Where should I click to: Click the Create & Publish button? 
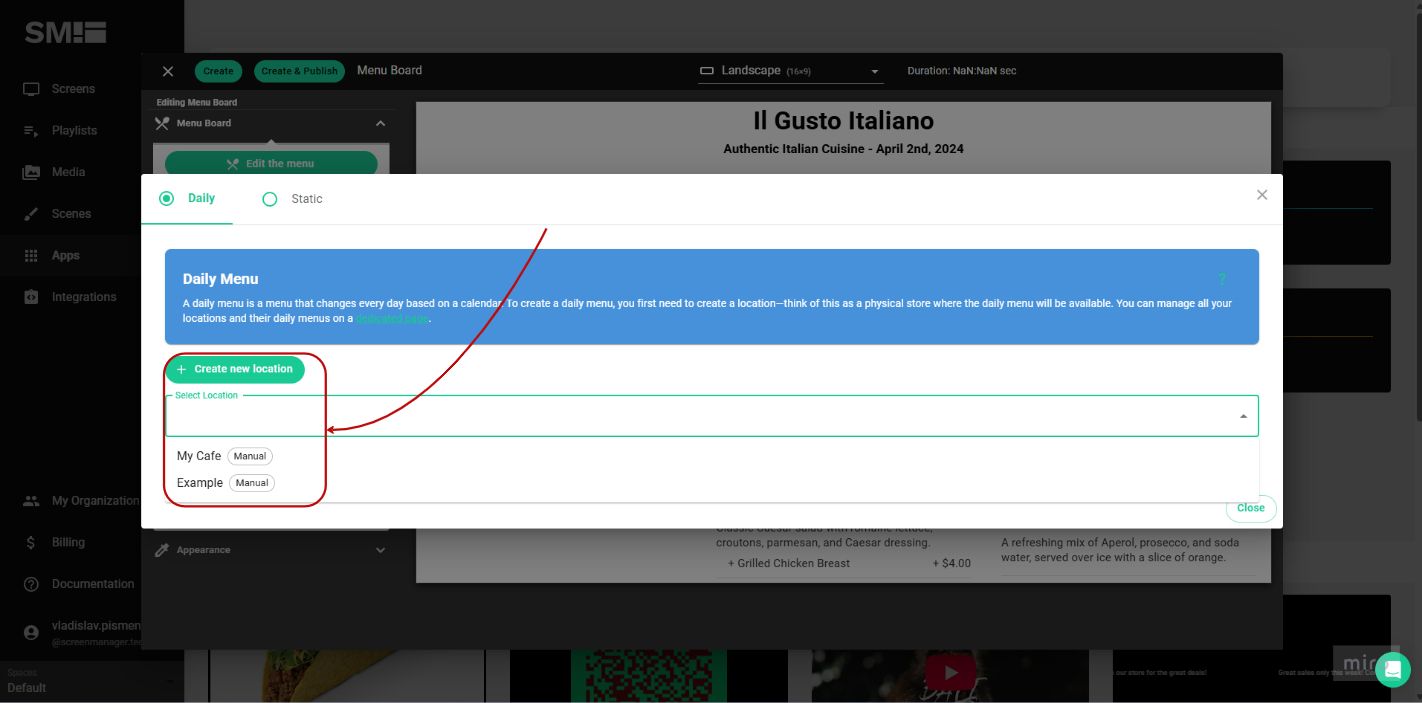pyautogui.click(x=299, y=71)
